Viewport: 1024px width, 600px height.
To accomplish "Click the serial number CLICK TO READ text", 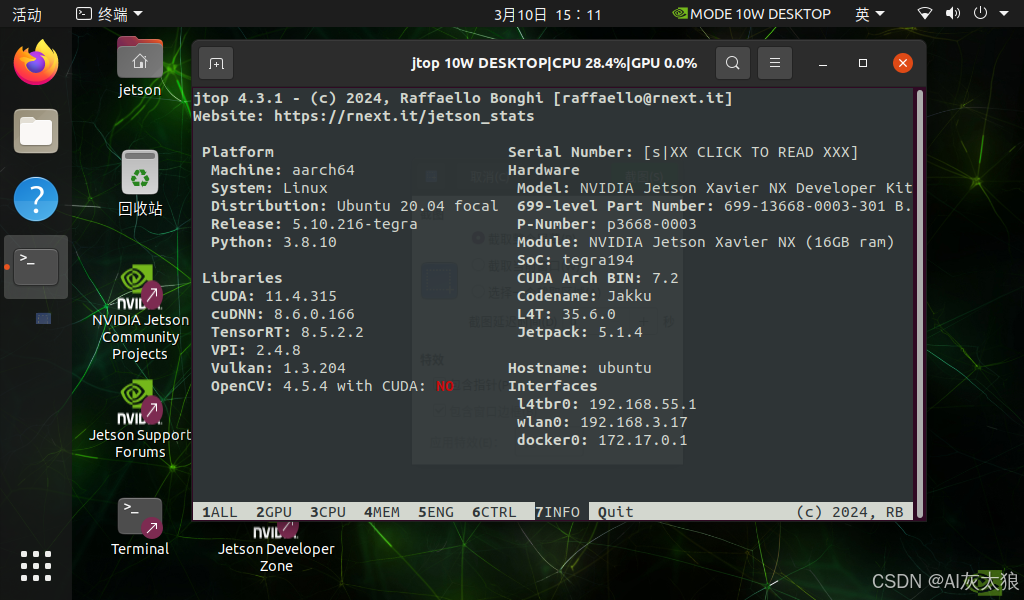I will pyautogui.click(x=750, y=152).
